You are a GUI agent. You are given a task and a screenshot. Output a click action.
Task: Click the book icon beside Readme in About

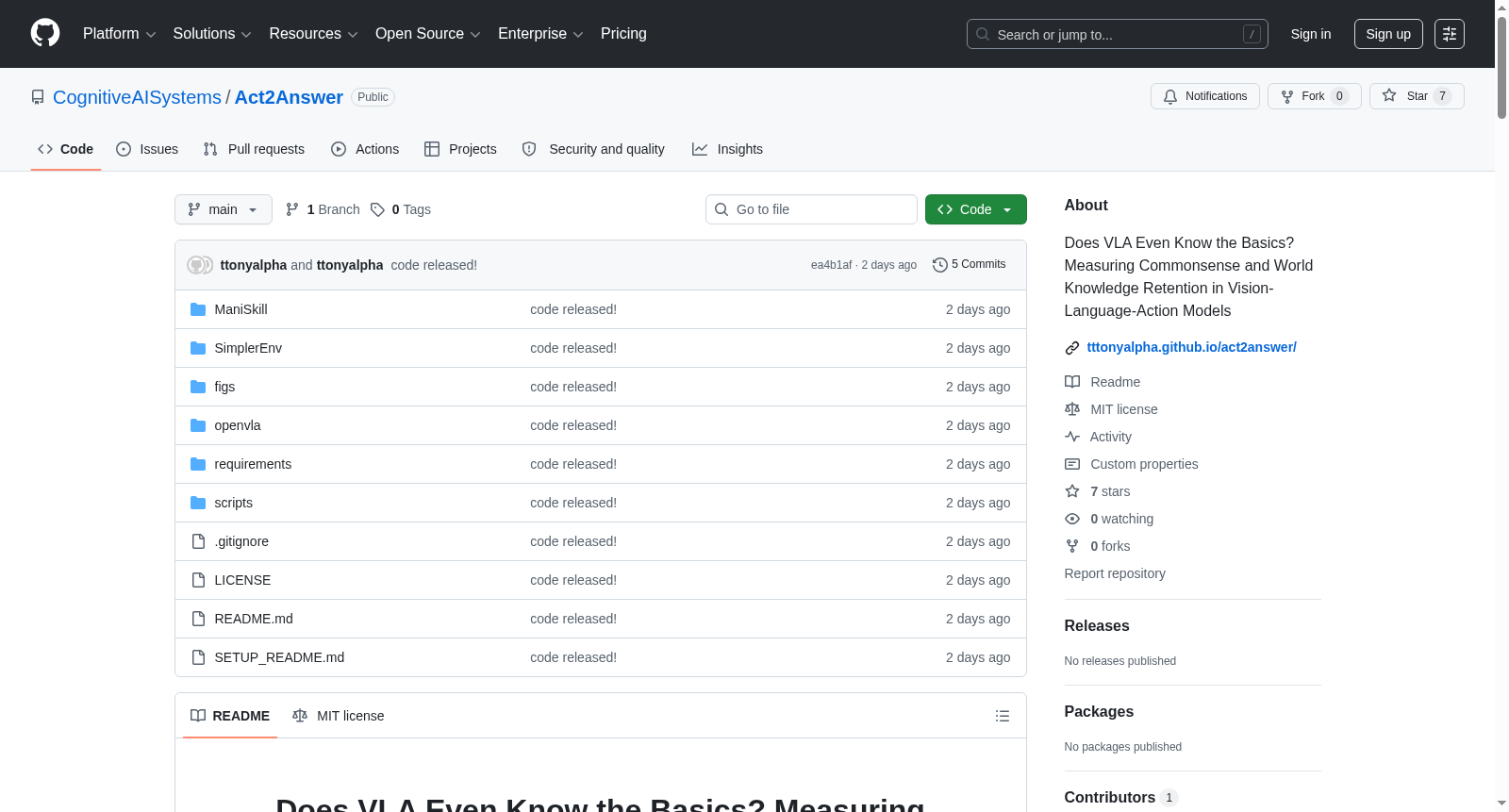(1072, 382)
